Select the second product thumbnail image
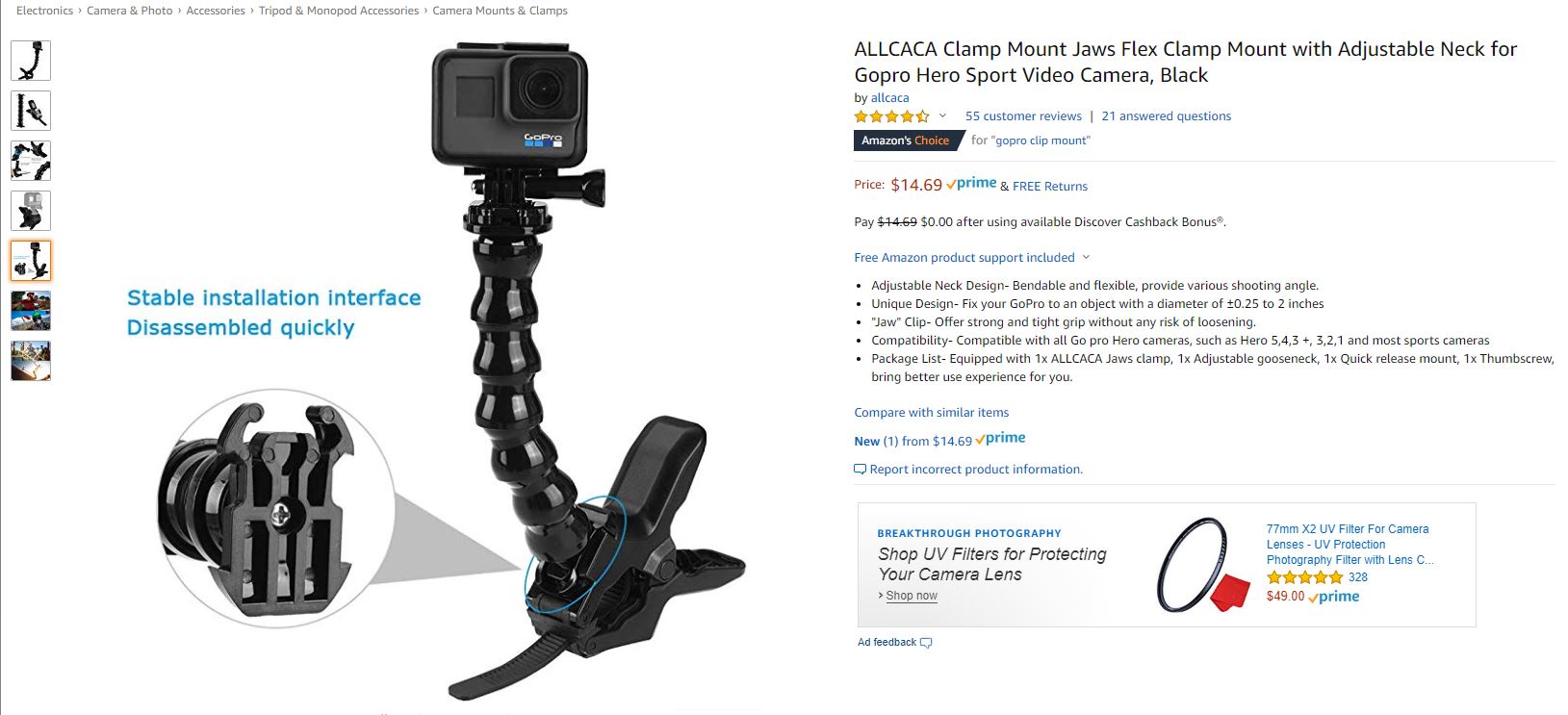This screenshot has height=715, width=1568. pos(31,111)
